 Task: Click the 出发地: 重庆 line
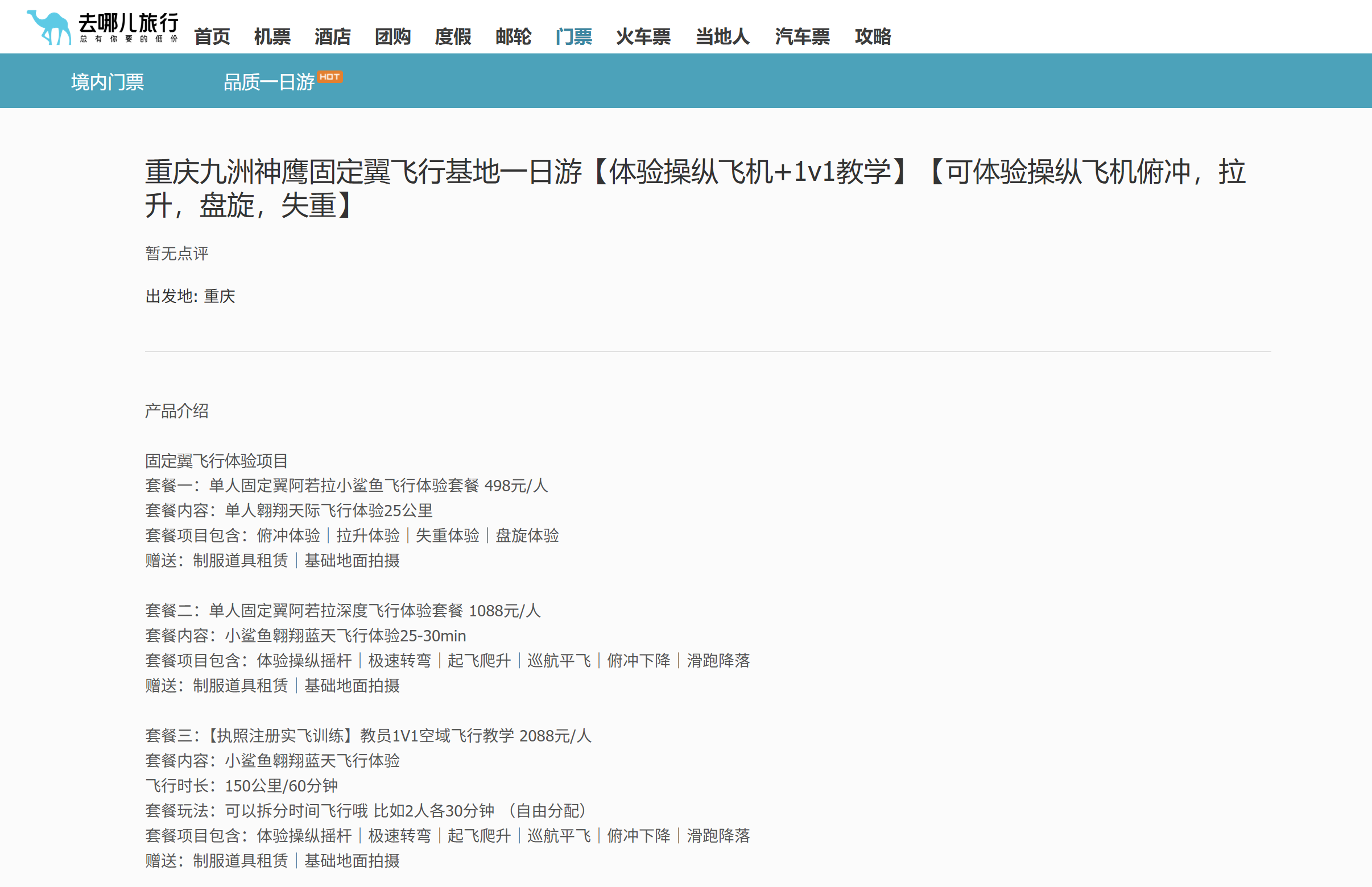click(190, 296)
